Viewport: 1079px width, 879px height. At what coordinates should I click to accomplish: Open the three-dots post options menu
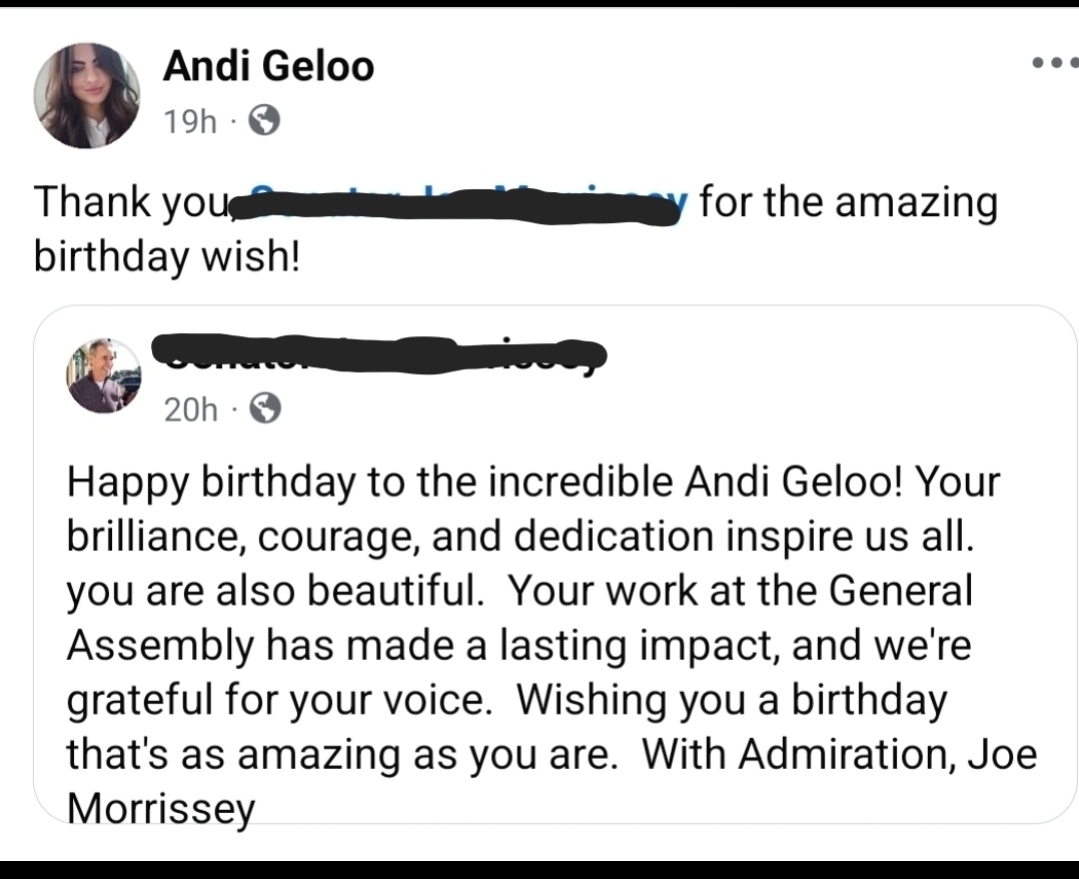[1056, 62]
